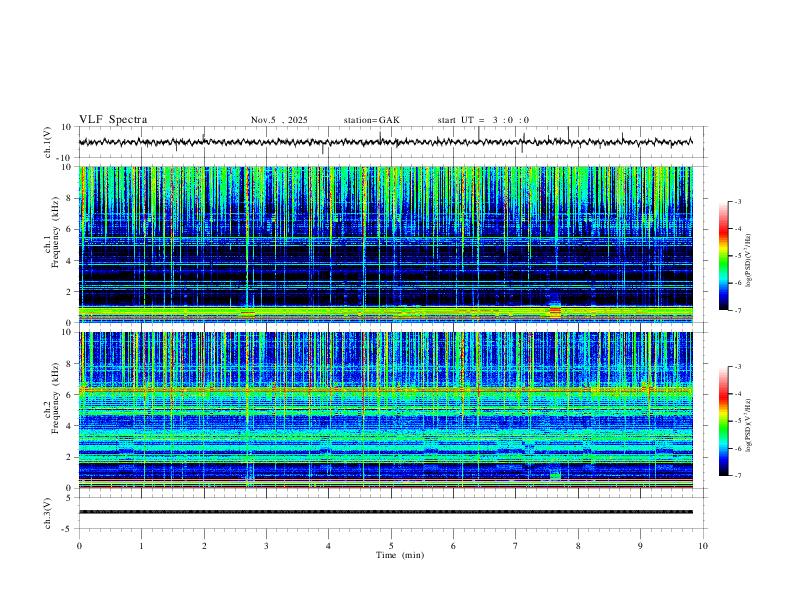Click the time axis tick label '5'
The width and height of the screenshot is (792, 612).
[391, 546]
